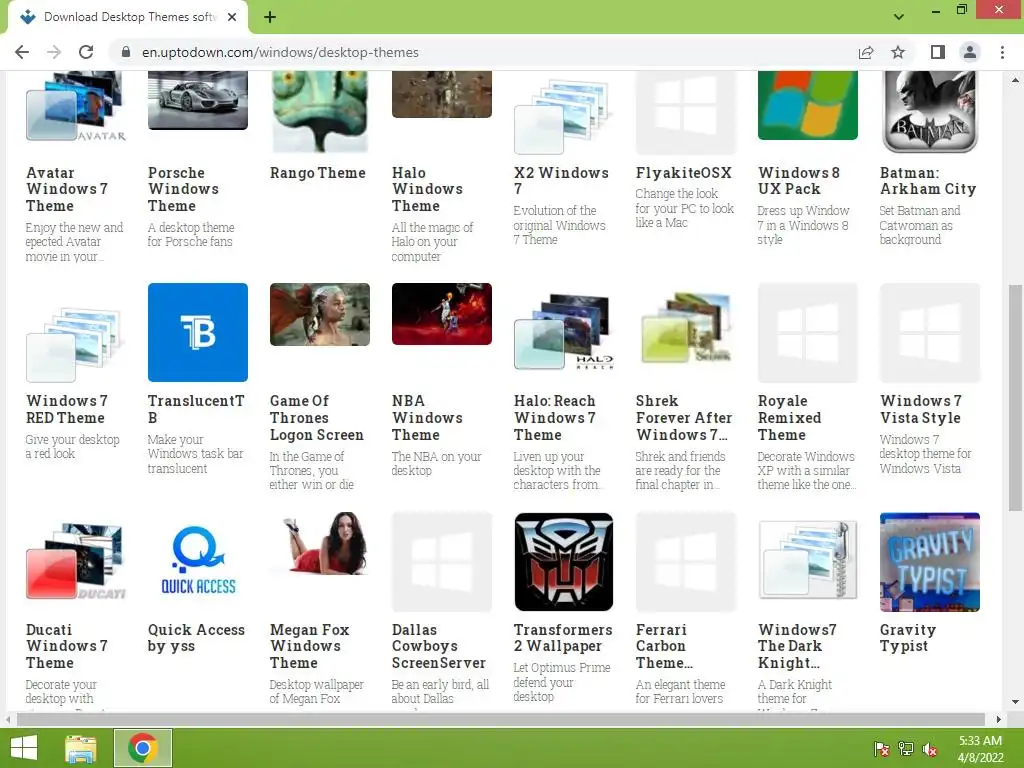Bookmark this page with the star icon
The height and width of the screenshot is (768, 1024).
tap(898, 52)
